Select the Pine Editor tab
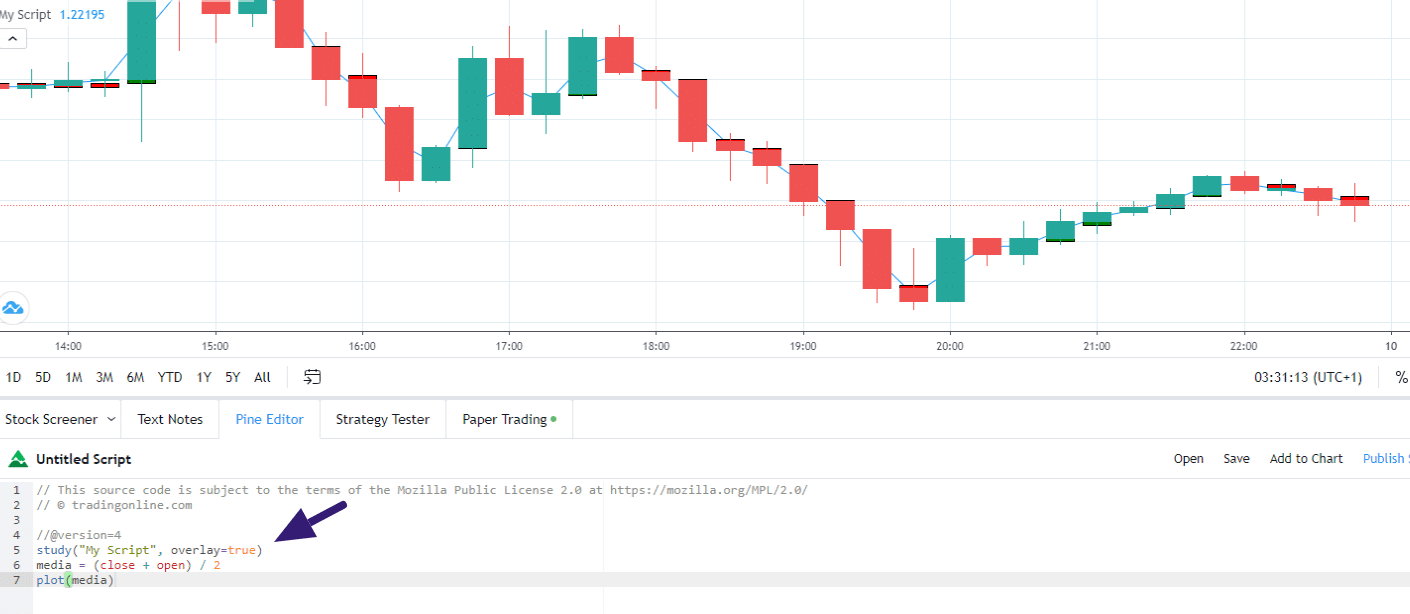 [x=269, y=419]
